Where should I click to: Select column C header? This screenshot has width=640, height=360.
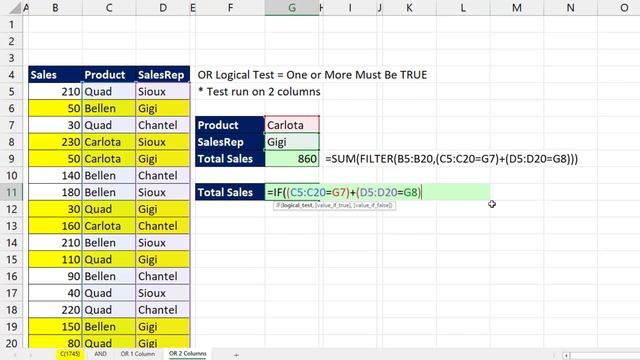[x=109, y=8]
